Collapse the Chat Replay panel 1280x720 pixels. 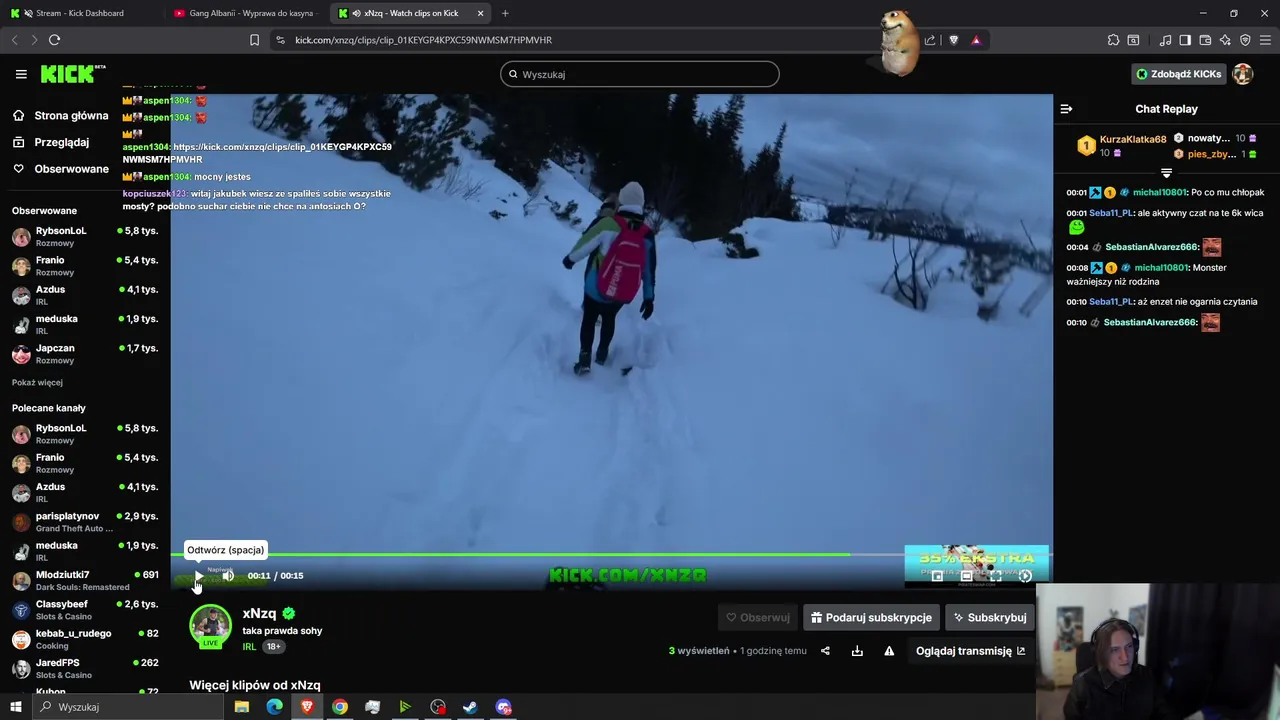1066,109
